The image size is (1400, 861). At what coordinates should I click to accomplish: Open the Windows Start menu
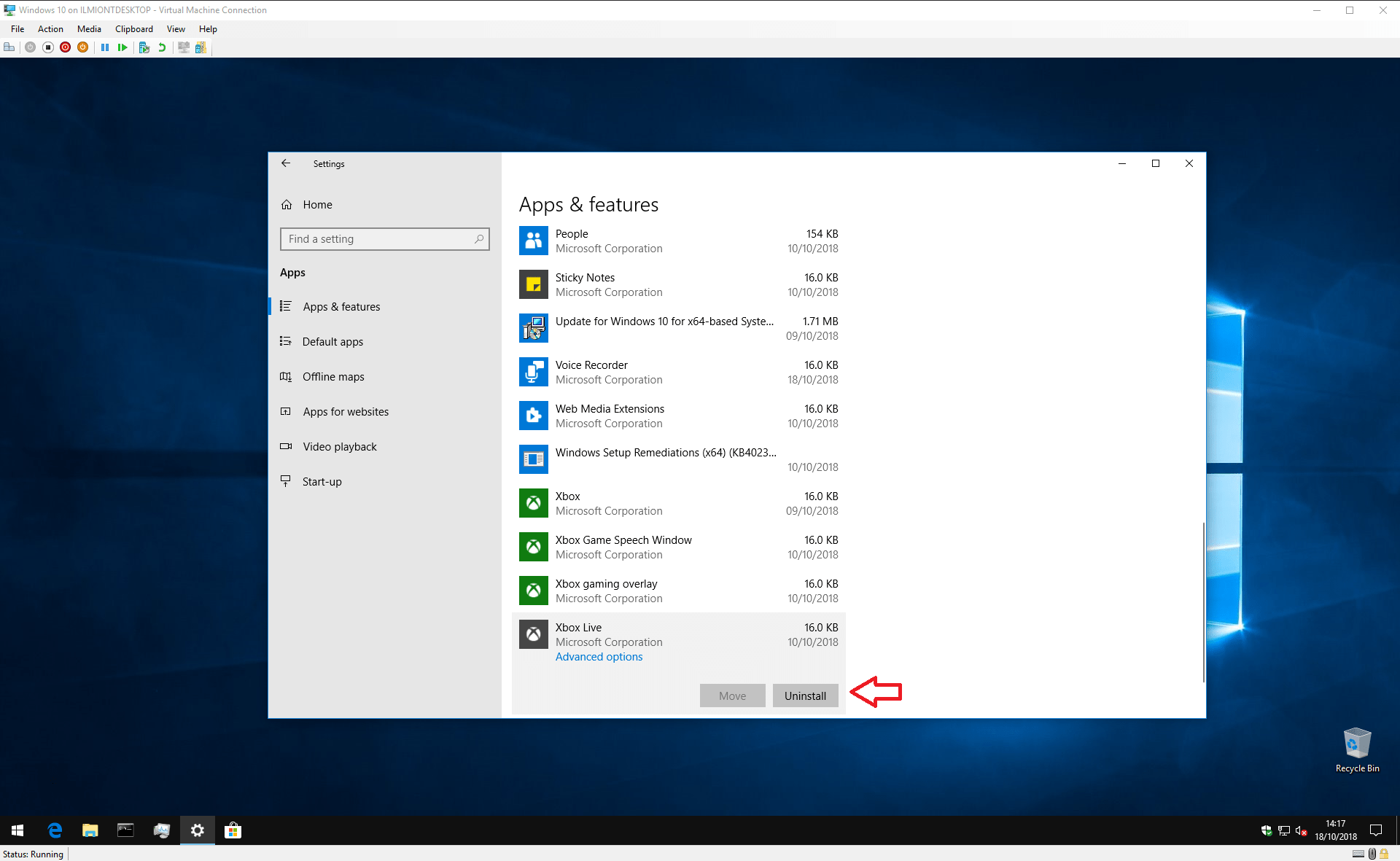pyautogui.click(x=17, y=830)
